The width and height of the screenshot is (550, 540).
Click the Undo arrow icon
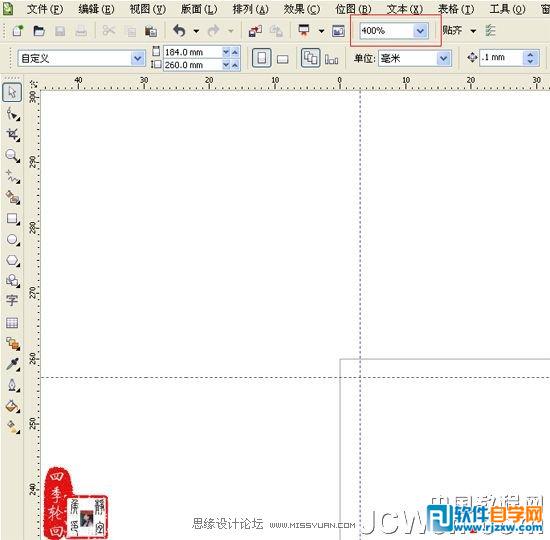coord(179,31)
